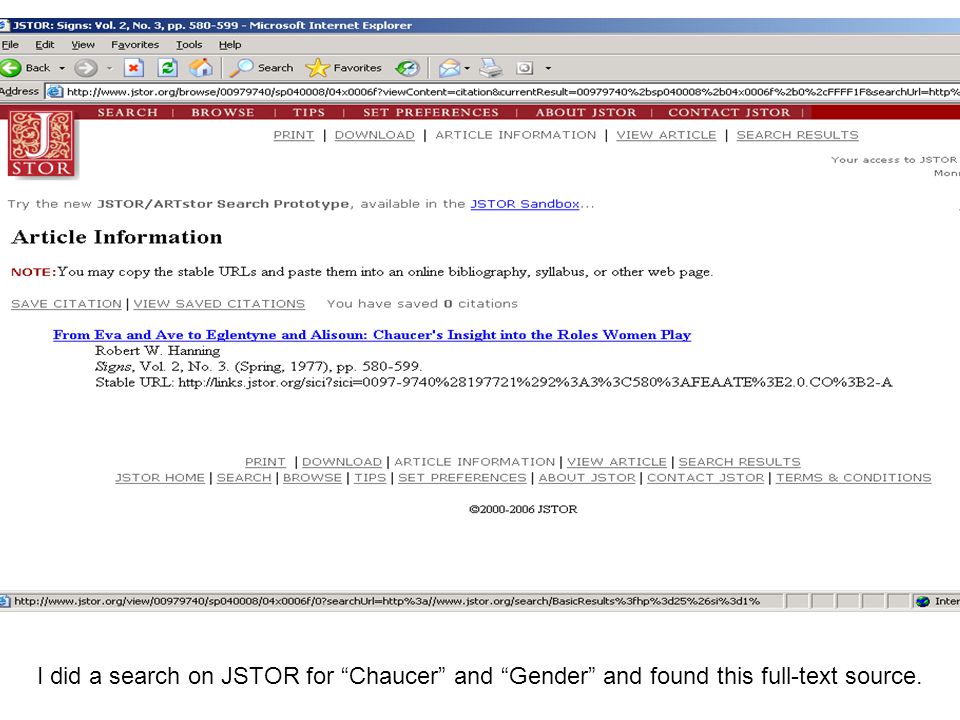Click the top PRINT link

click(293, 135)
